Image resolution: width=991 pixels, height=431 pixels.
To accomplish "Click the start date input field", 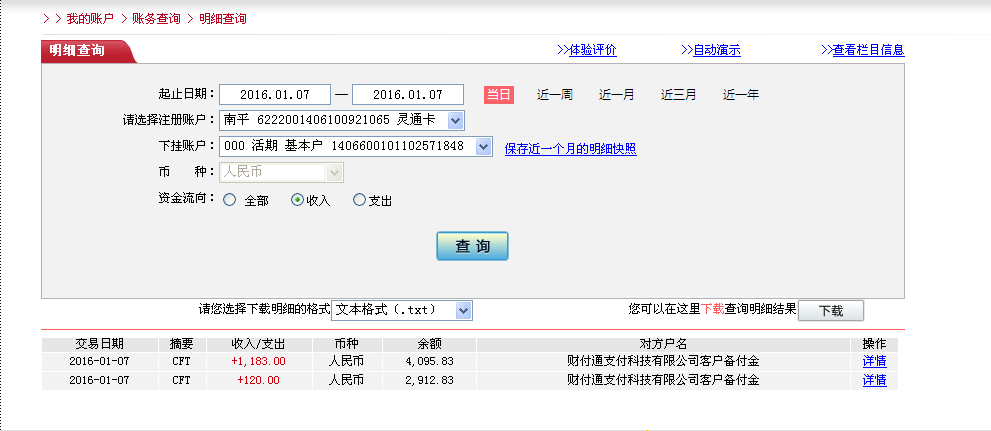I will click(x=274, y=95).
